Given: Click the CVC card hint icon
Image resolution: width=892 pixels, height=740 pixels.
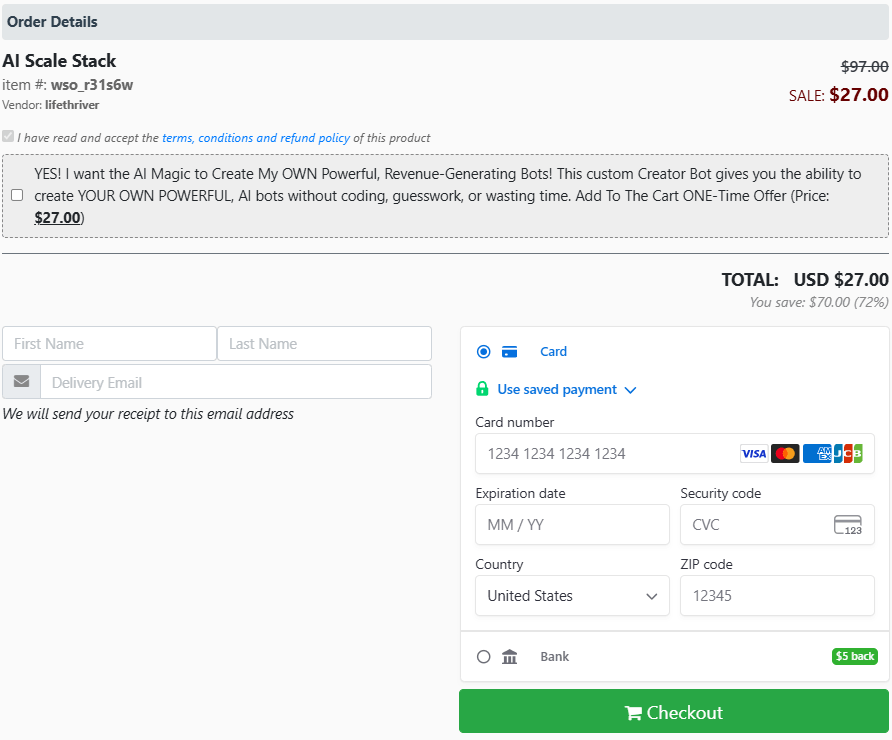Looking at the screenshot, I should coord(848,524).
